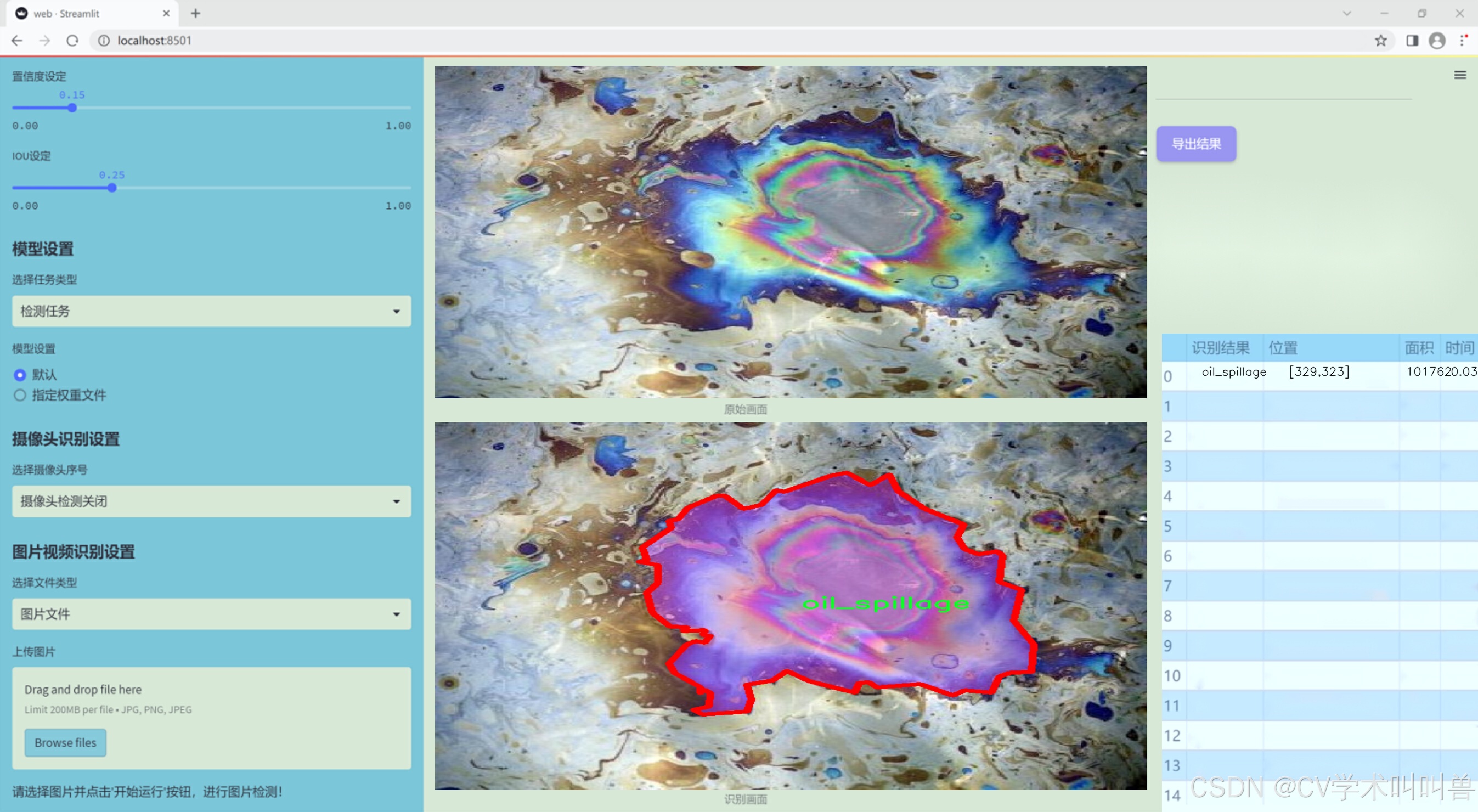Bookmark this page with star icon
The image size is (1478, 812).
[1380, 40]
